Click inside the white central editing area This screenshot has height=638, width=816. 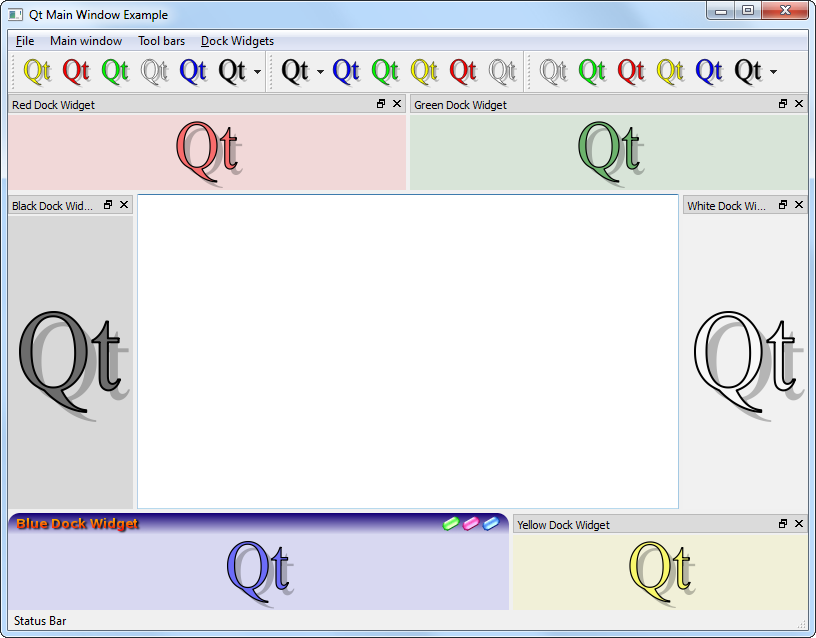click(x=407, y=351)
